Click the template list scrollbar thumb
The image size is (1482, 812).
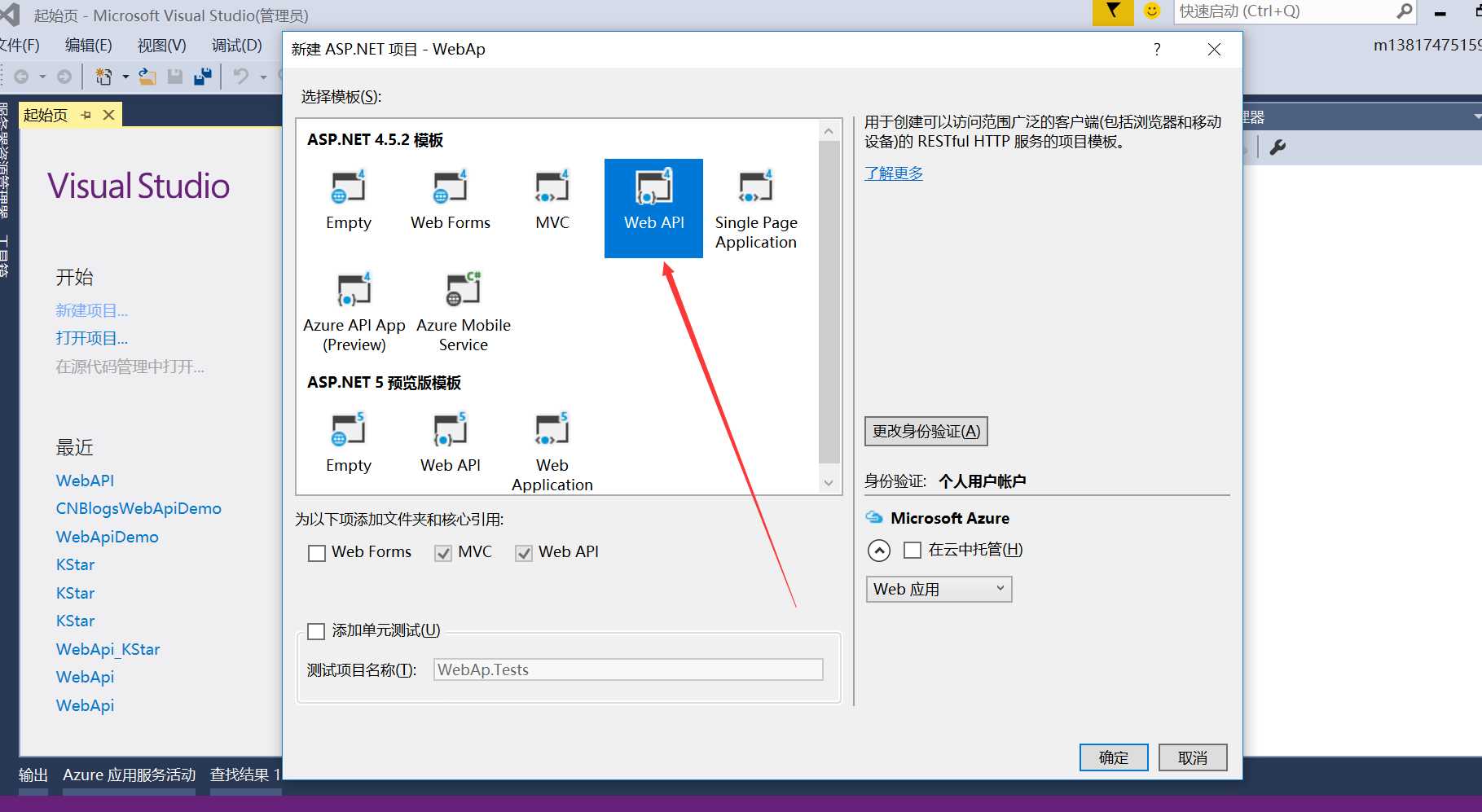(x=829, y=301)
